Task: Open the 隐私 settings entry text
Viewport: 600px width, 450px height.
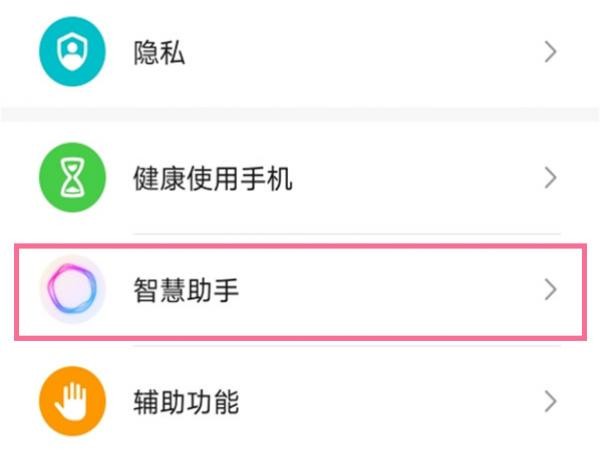Action: pyautogui.click(x=159, y=52)
